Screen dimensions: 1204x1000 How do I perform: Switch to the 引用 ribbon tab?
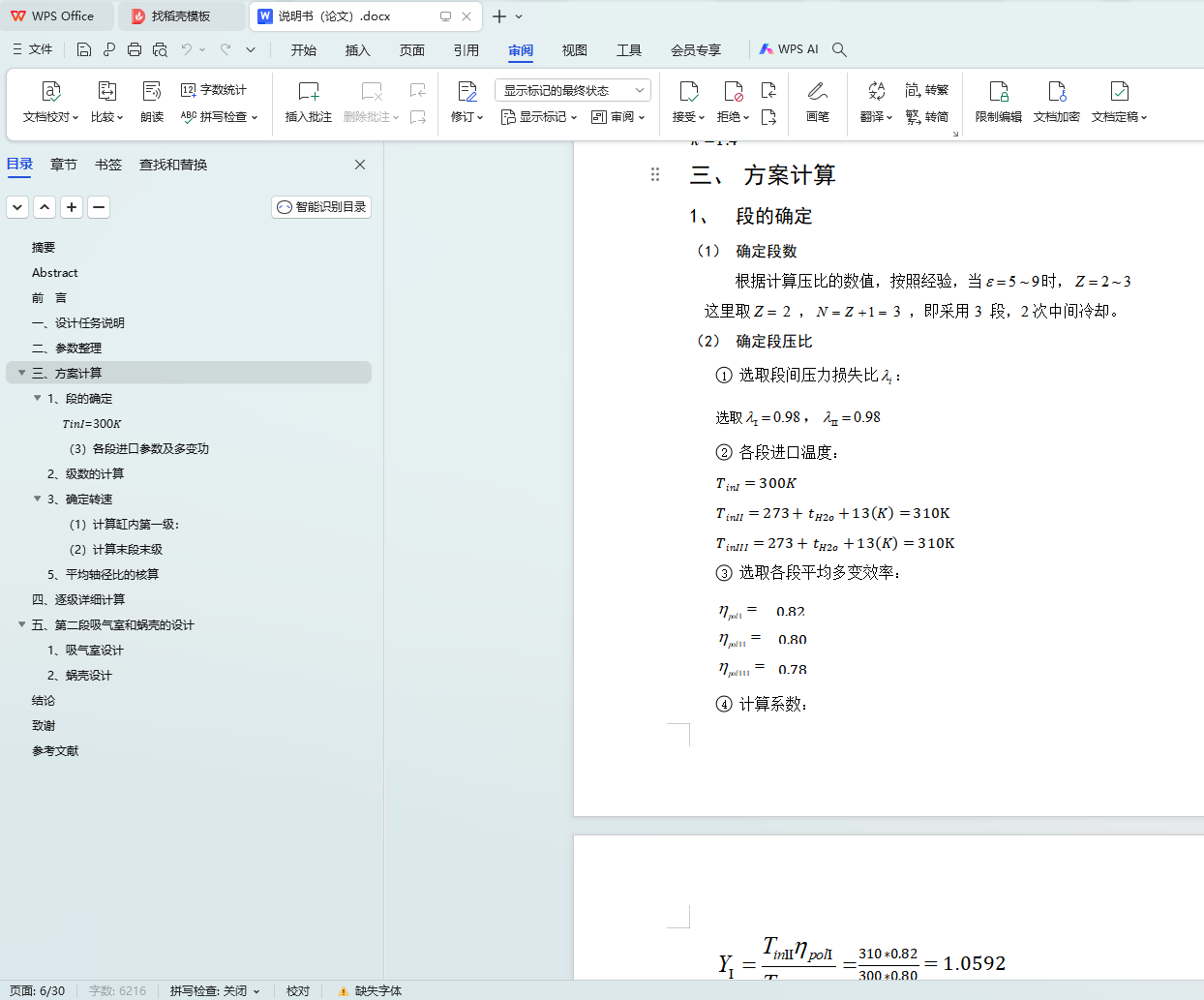(x=467, y=50)
